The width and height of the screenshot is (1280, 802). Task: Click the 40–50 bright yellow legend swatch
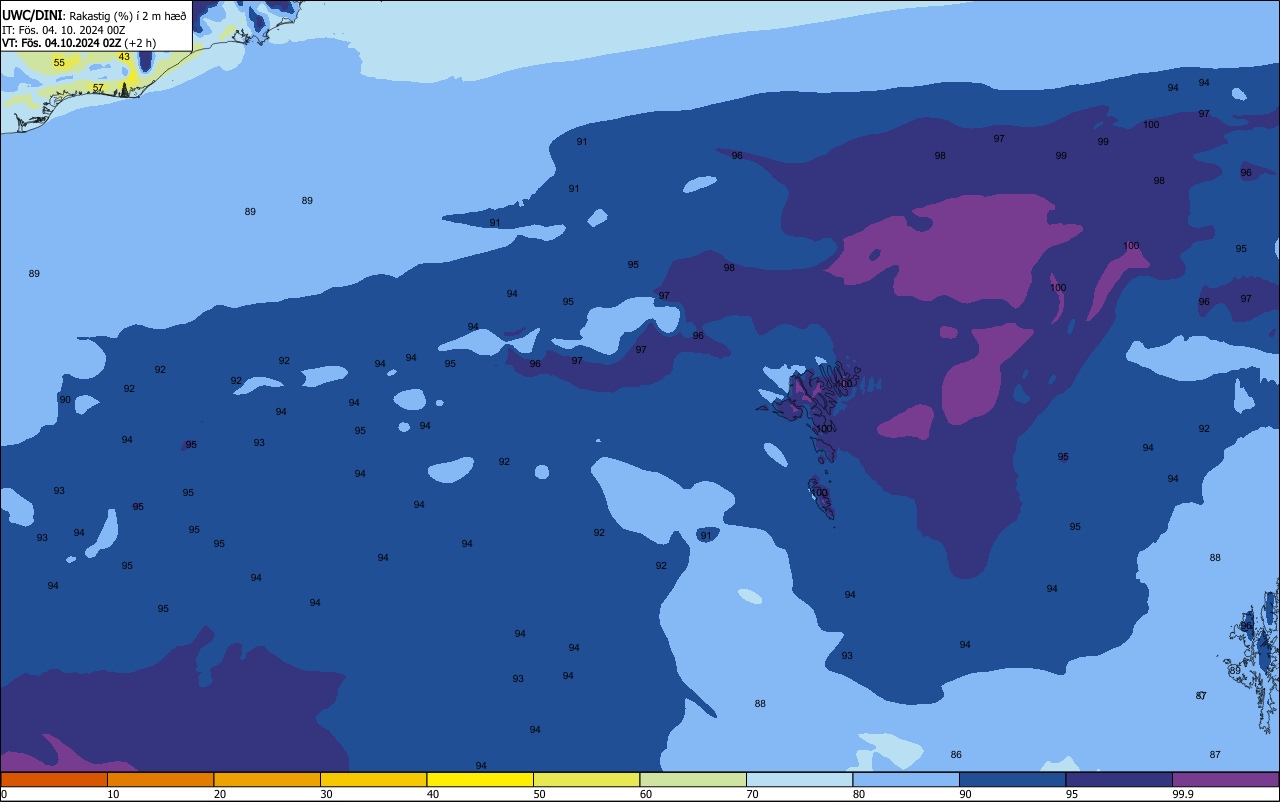click(480, 779)
